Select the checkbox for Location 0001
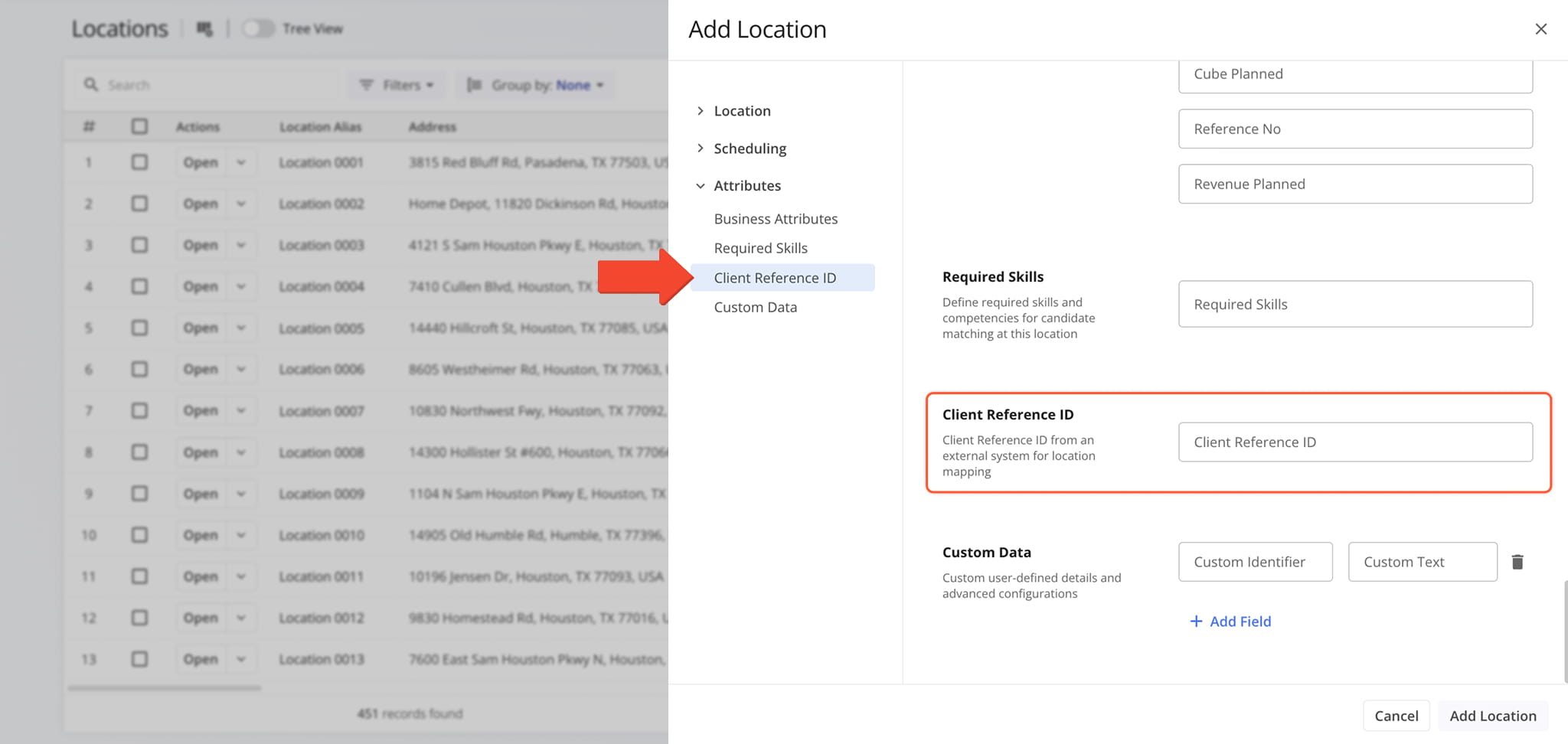 pos(139,162)
